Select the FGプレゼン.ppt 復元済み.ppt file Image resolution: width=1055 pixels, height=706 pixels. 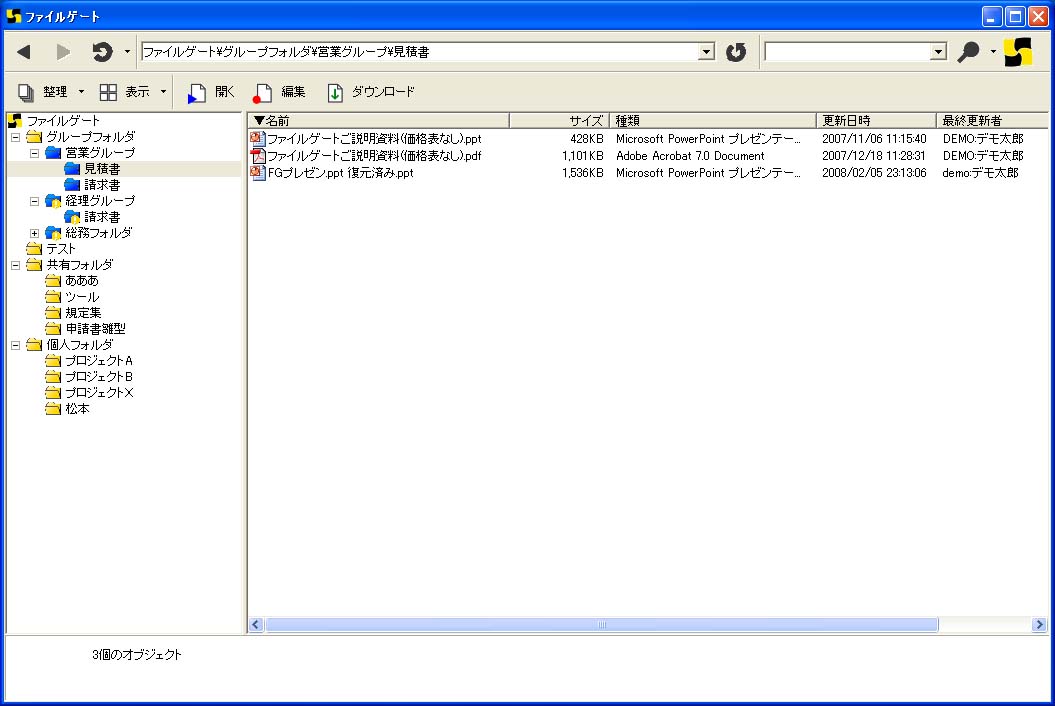[340, 173]
